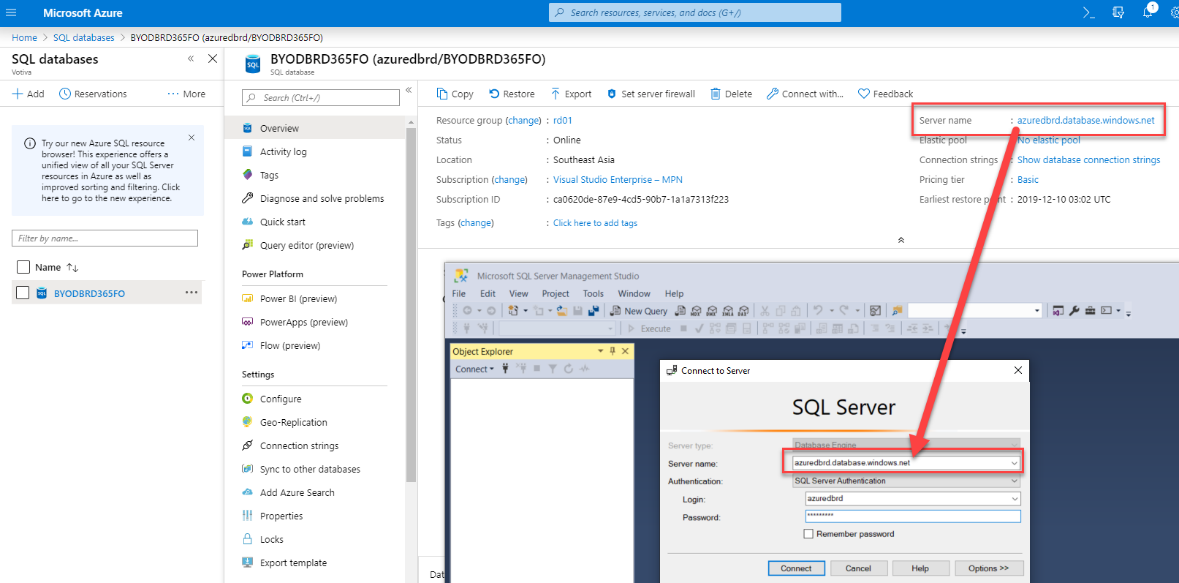Dismiss the new resource browser notice
Image resolution: width=1179 pixels, height=583 pixels.
191,138
